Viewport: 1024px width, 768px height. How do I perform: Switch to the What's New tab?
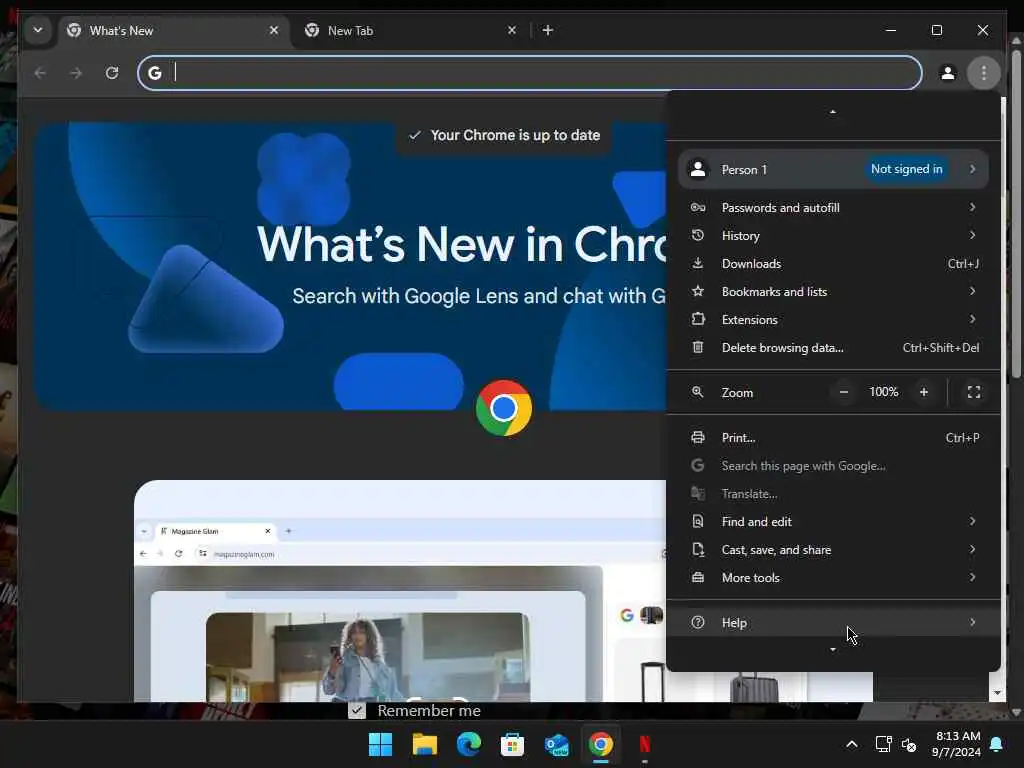[175, 31]
